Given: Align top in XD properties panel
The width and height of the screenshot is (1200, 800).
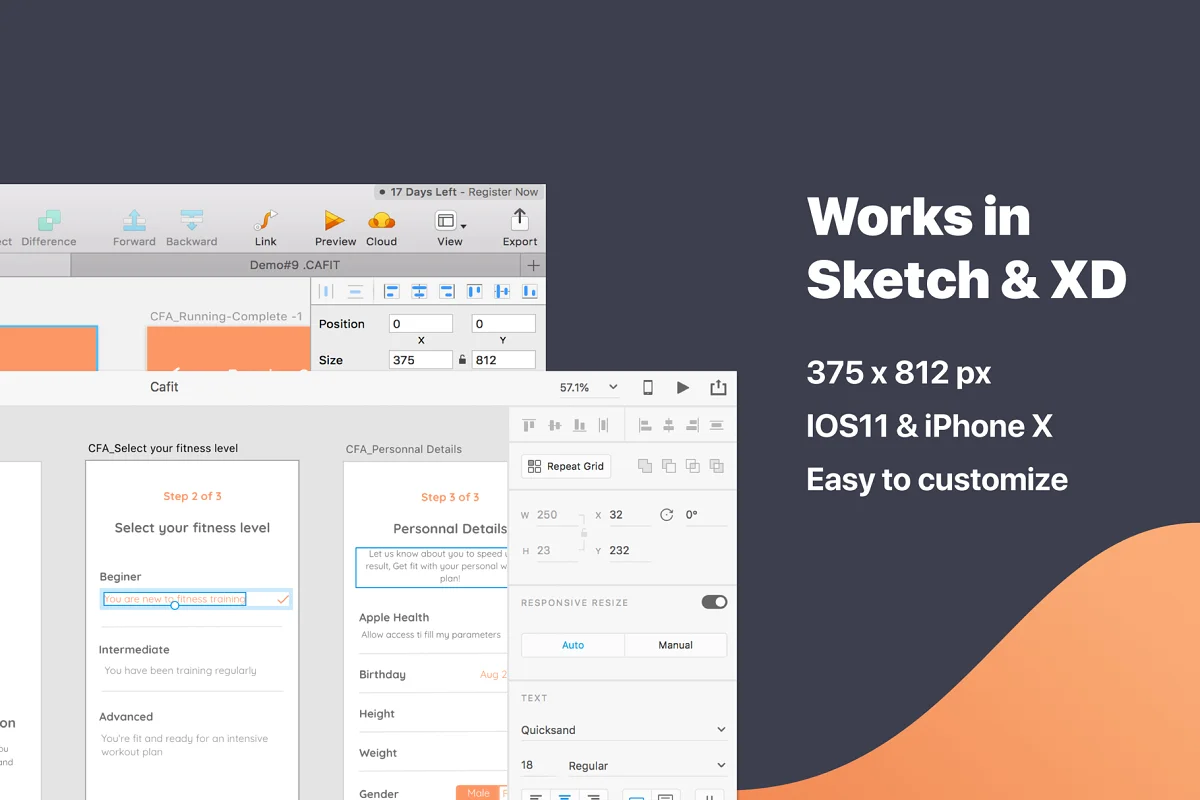Looking at the screenshot, I should pos(529,425).
